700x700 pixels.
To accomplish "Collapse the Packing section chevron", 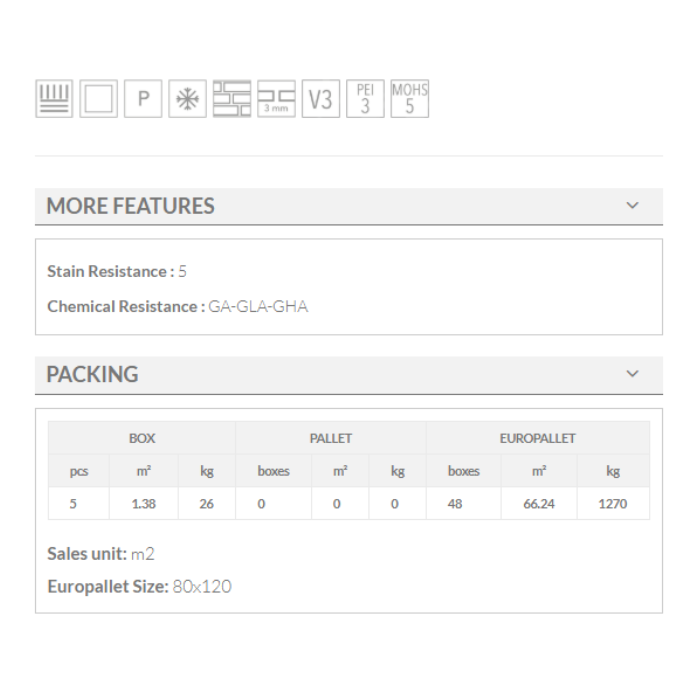I will tap(632, 374).
